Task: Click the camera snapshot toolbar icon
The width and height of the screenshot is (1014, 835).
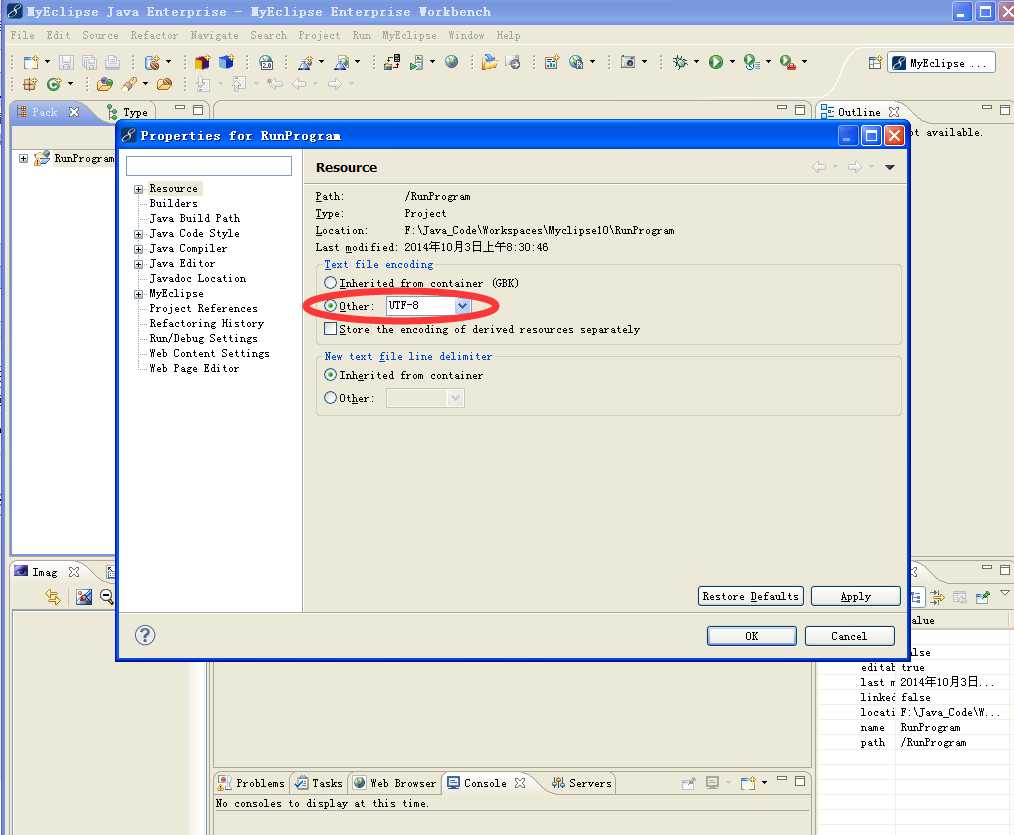Action: pyautogui.click(x=627, y=62)
